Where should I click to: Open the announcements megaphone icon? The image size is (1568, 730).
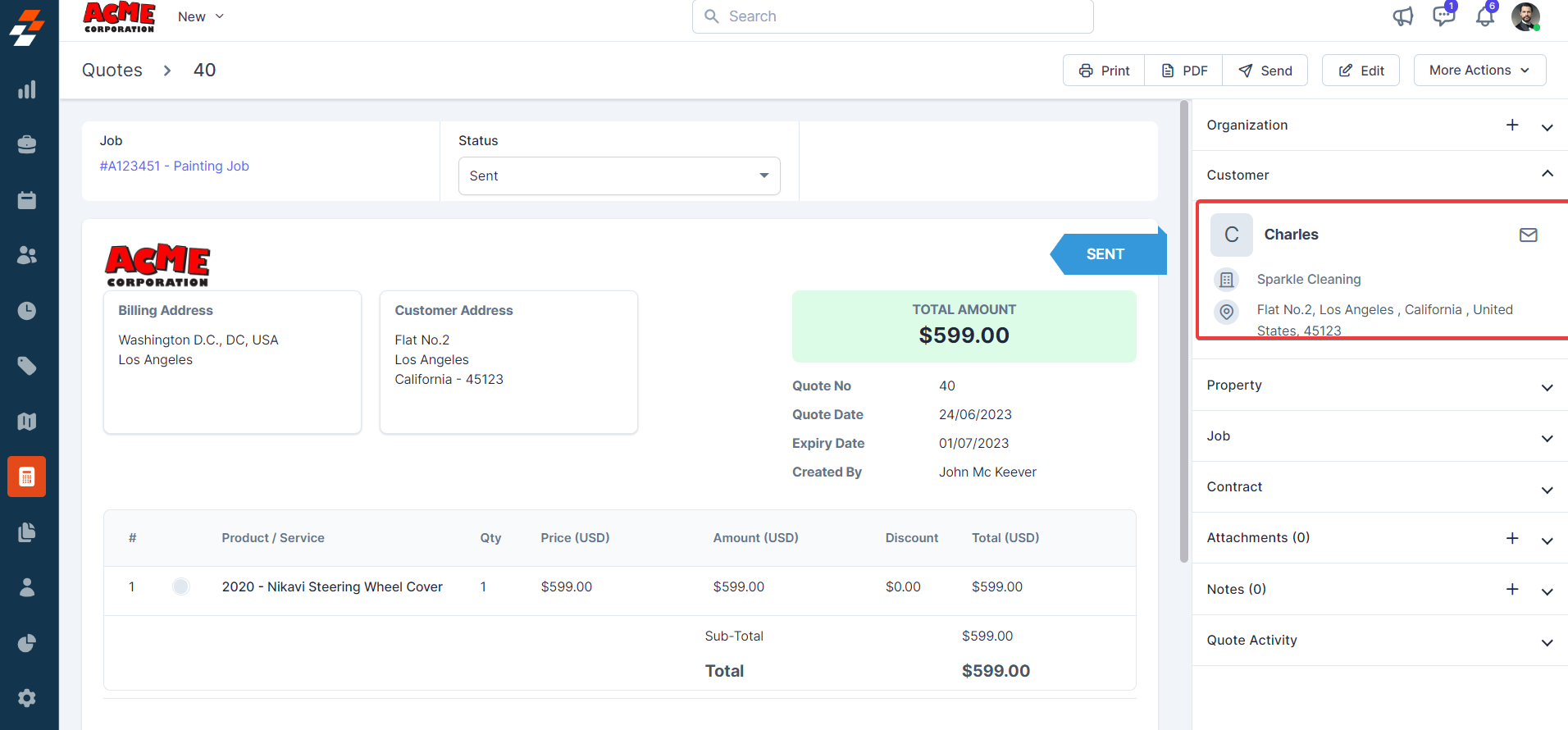tap(1403, 16)
